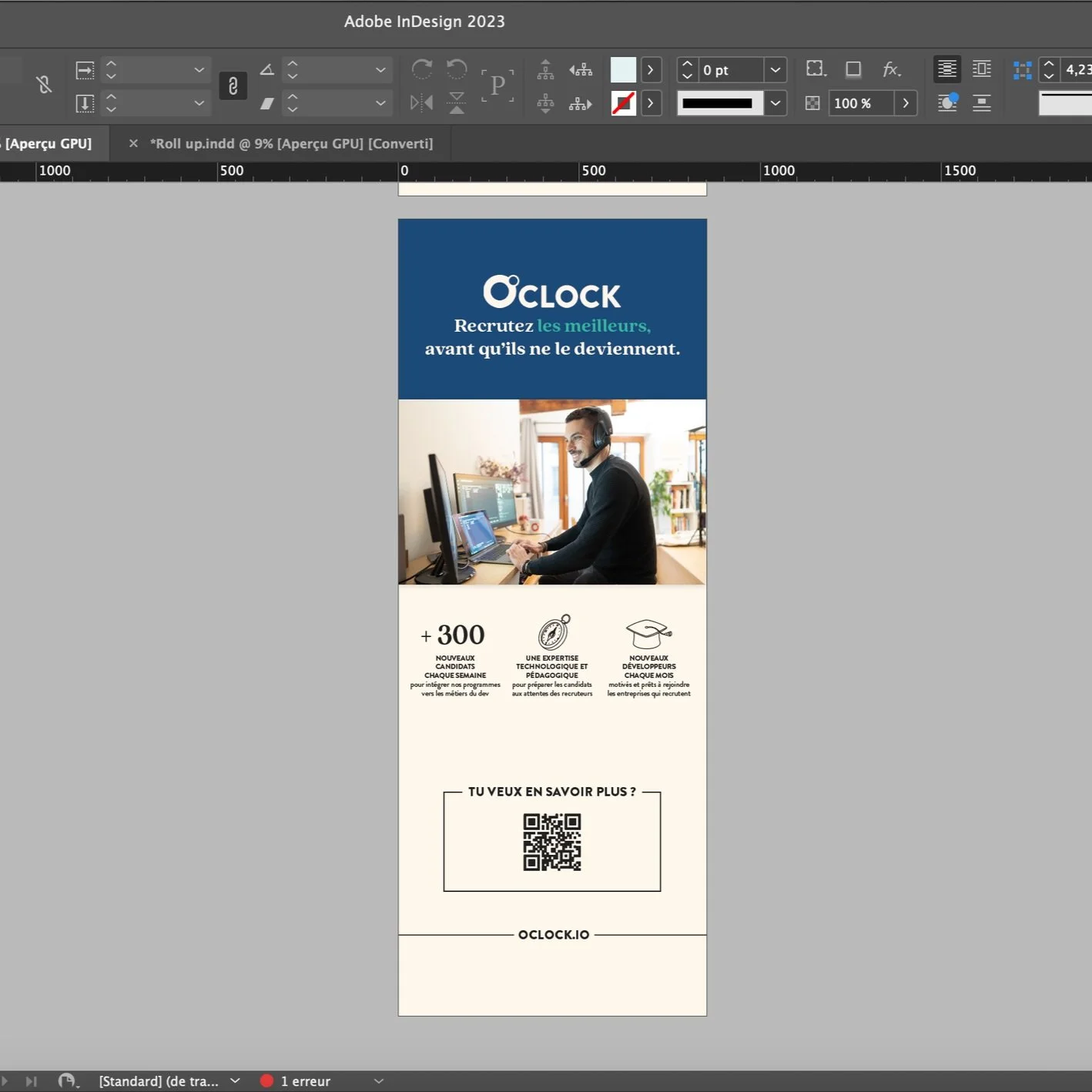The width and height of the screenshot is (1092, 1092).
Task: Click the light blue Fill swatch
Action: [623, 70]
